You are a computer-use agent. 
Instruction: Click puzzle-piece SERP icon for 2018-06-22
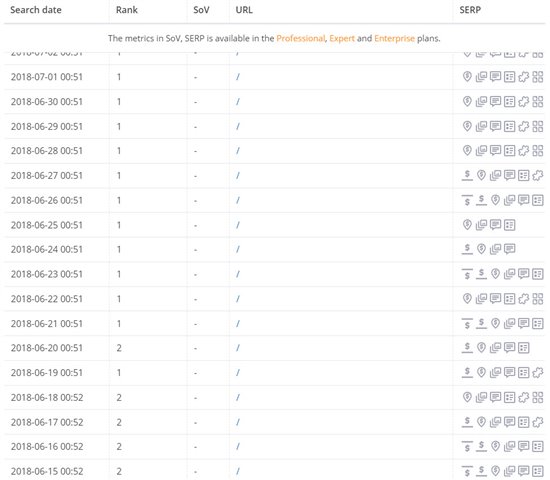[523, 299]
